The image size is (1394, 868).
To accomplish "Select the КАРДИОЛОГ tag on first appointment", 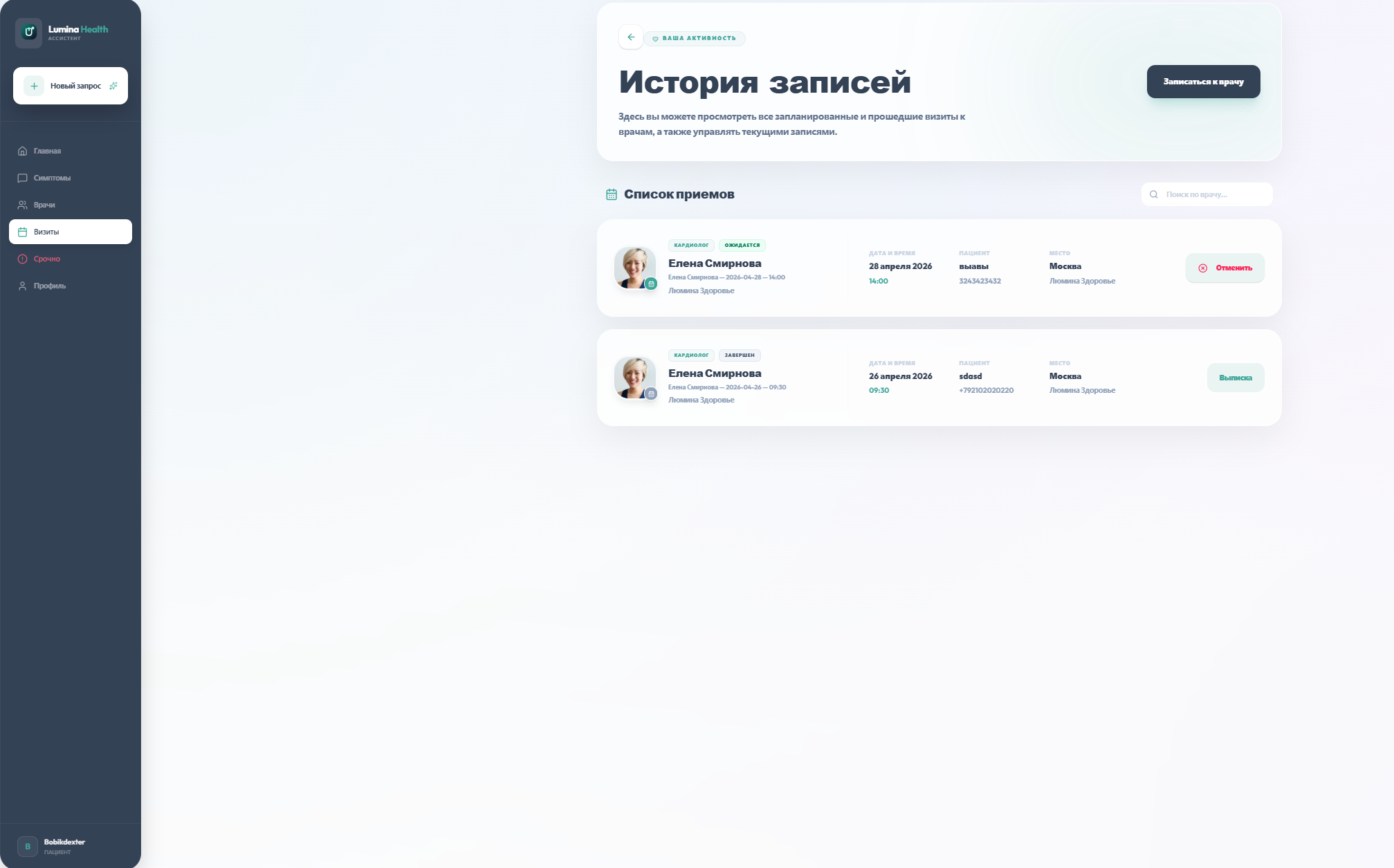I will pyautogui.click(x=690, y=245).
